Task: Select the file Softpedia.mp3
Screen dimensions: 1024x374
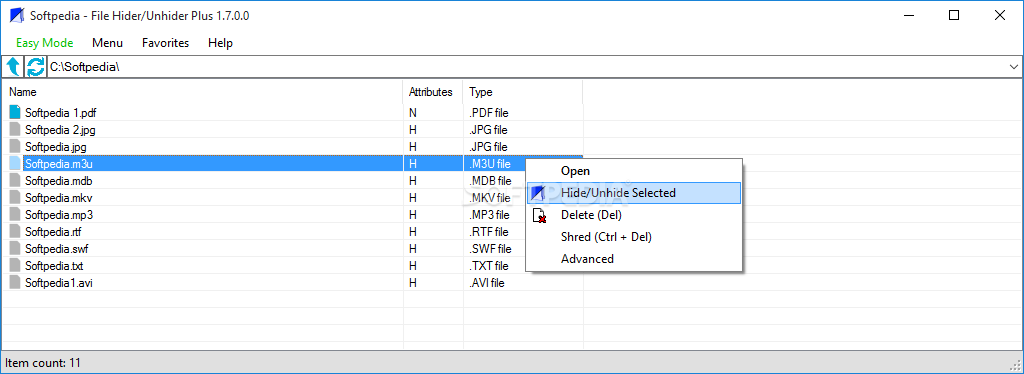Action: click(x=58, y=214)
